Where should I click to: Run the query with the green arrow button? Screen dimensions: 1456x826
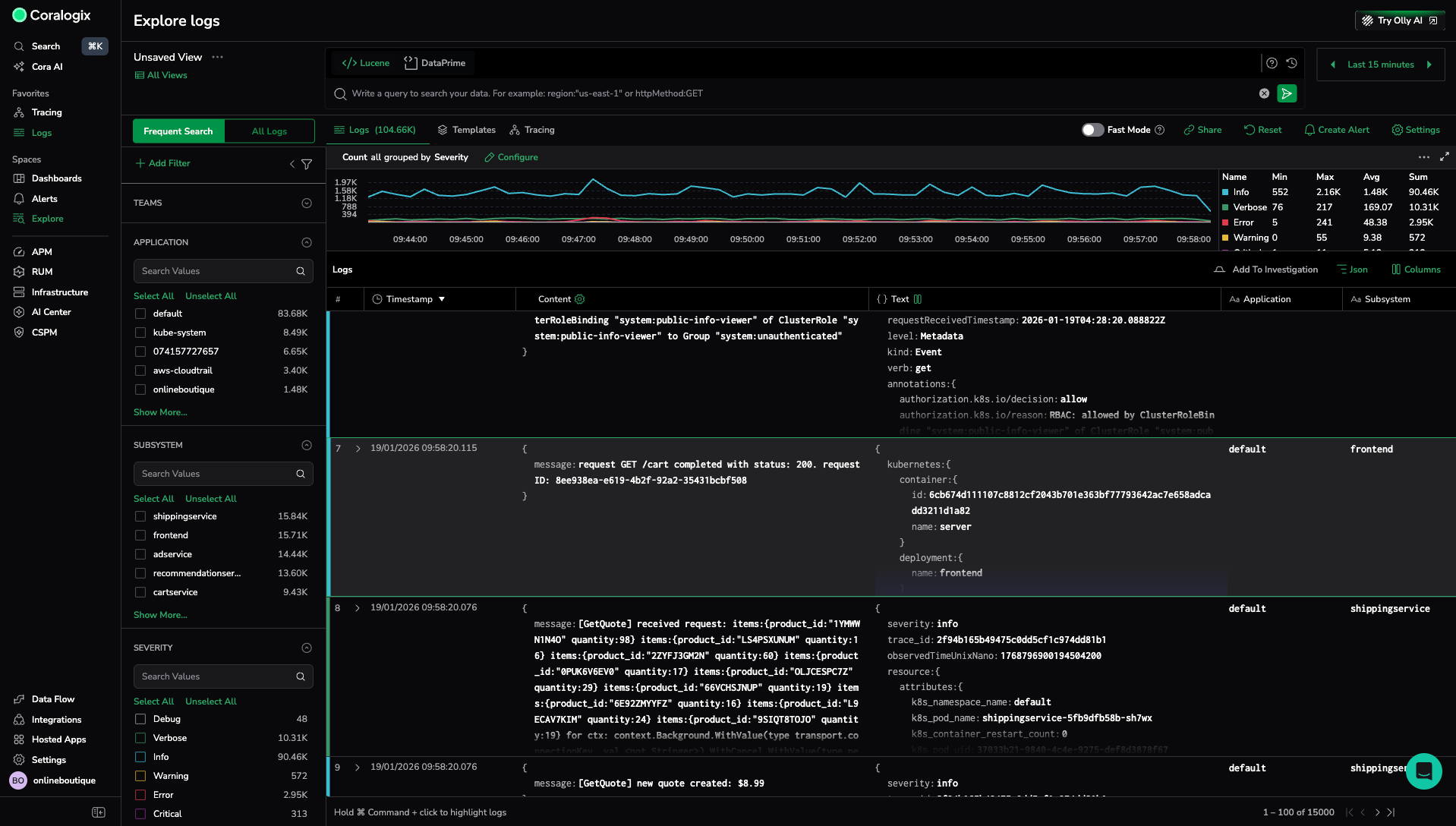coord(1286,93)
